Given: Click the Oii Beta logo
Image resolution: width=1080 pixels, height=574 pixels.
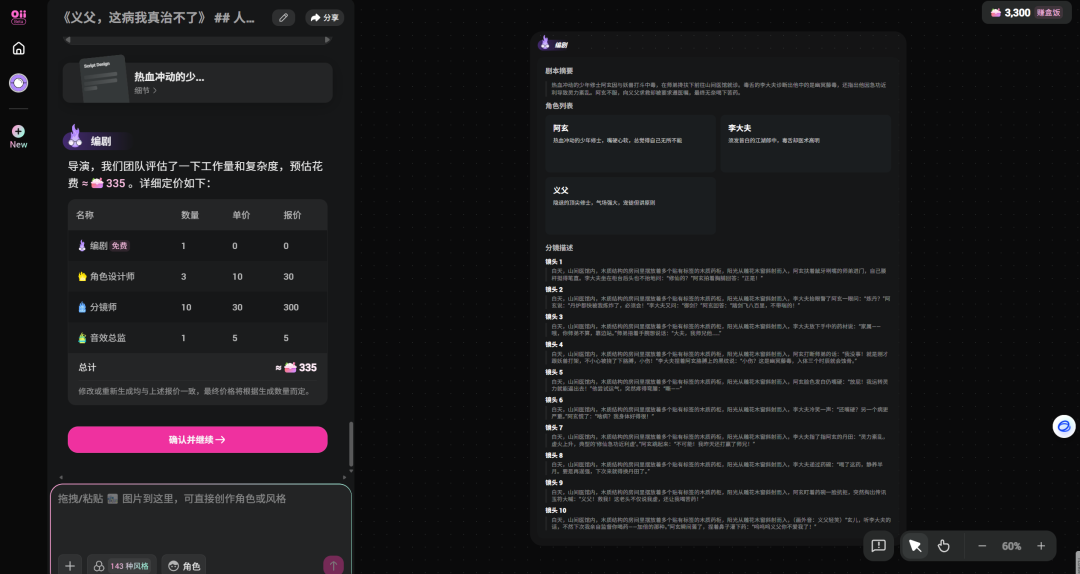Looking at the screenshot, I should tap(19, 17).
